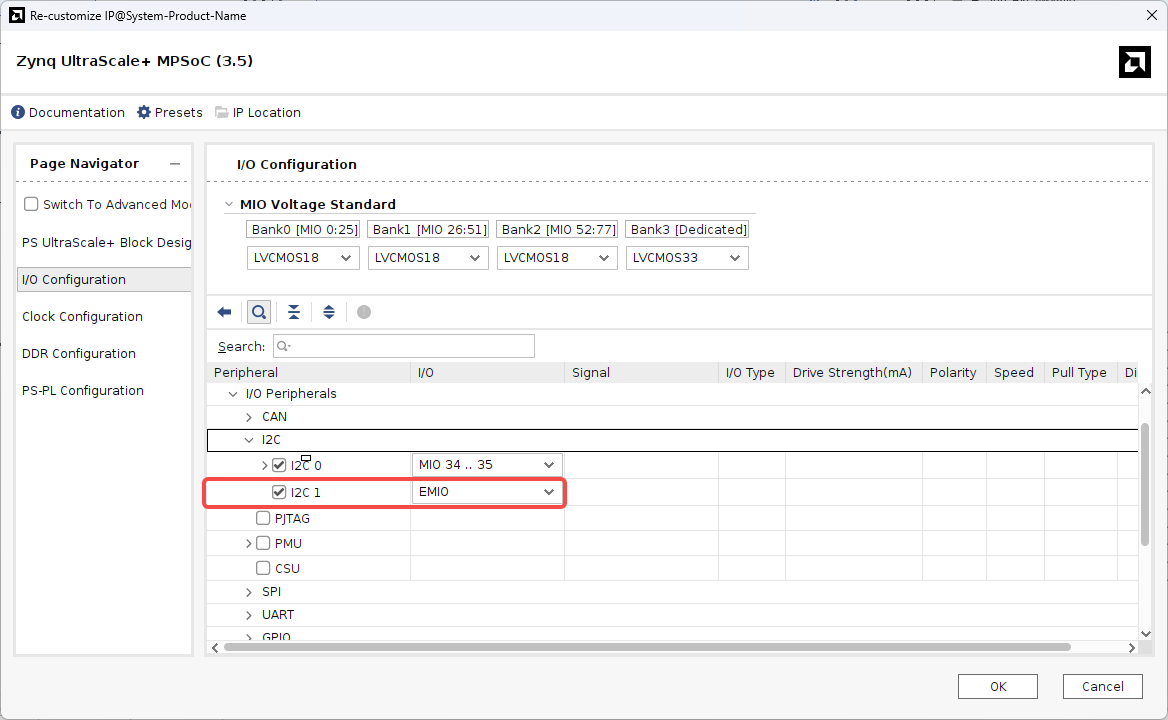Click the IP Location folder icon
This screenshot has height=720, width=1168.
tap(222, 112)
